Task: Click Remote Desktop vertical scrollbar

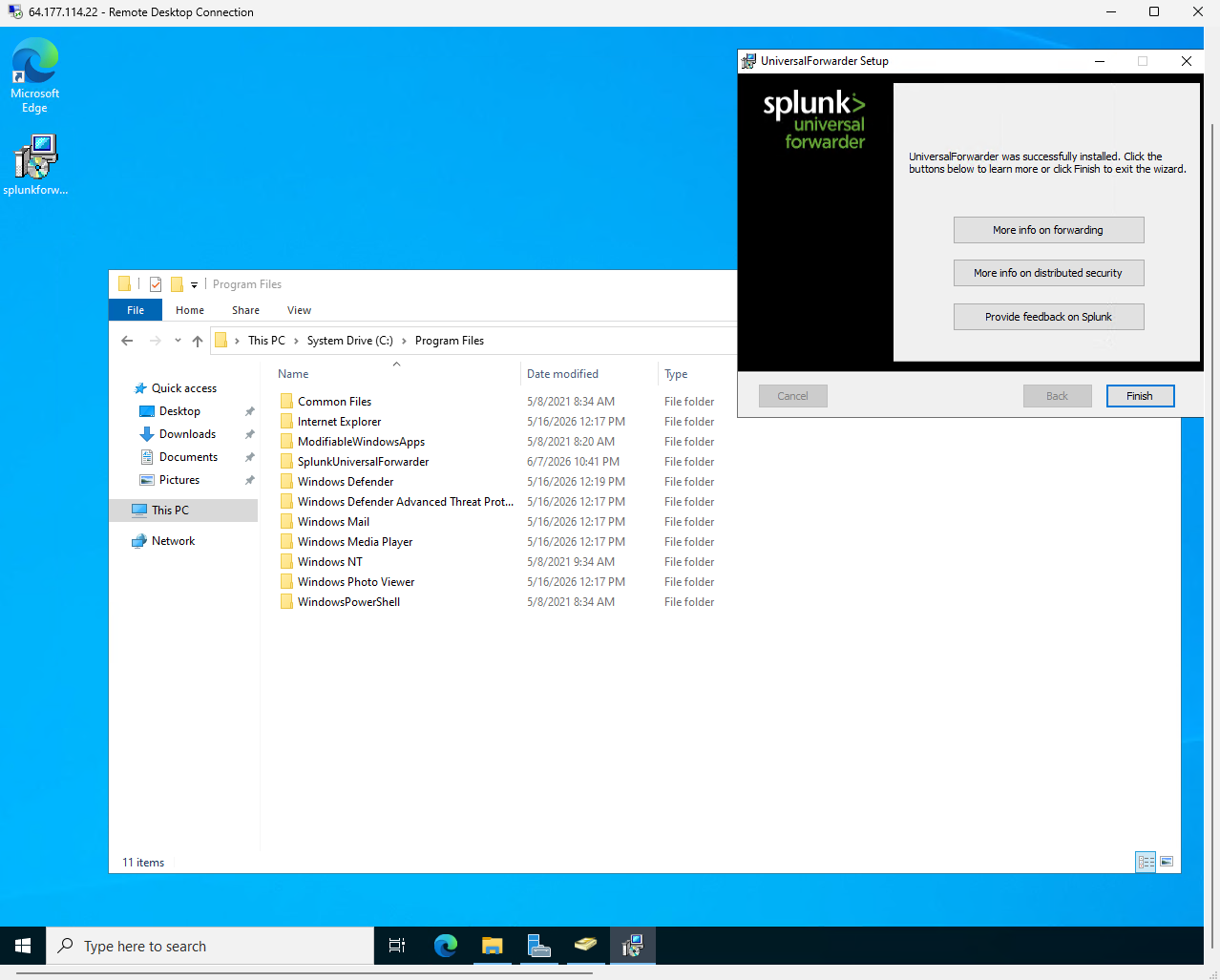Action: click(1212, 534)
